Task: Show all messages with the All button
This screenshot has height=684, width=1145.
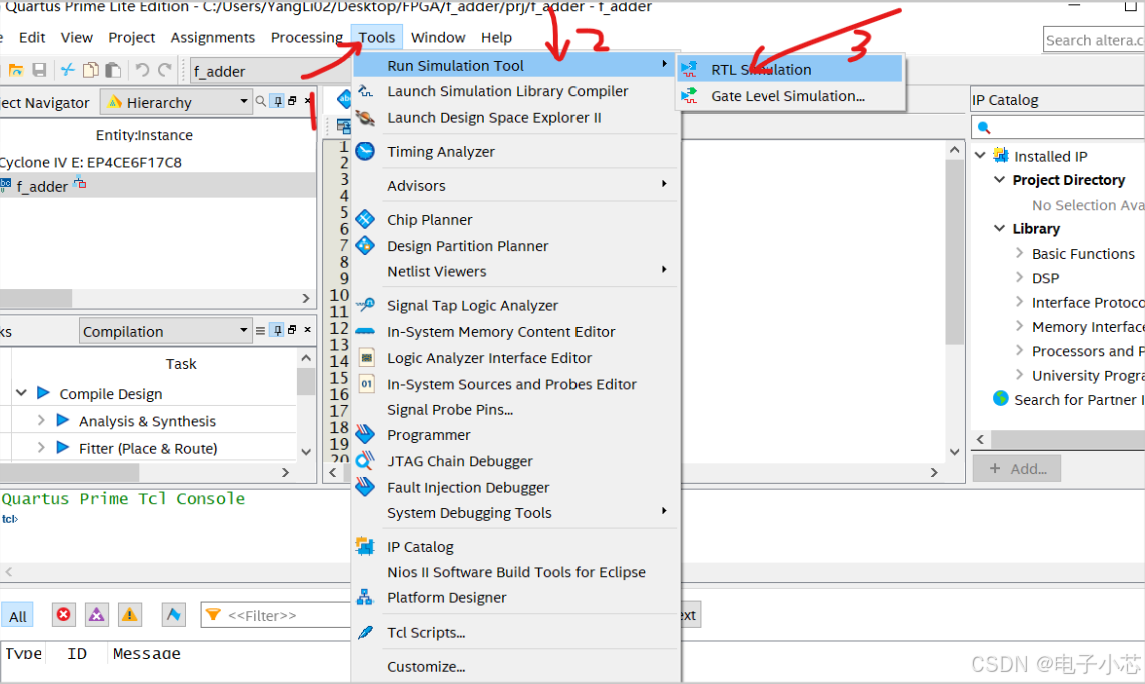Action: pos(18,616)
